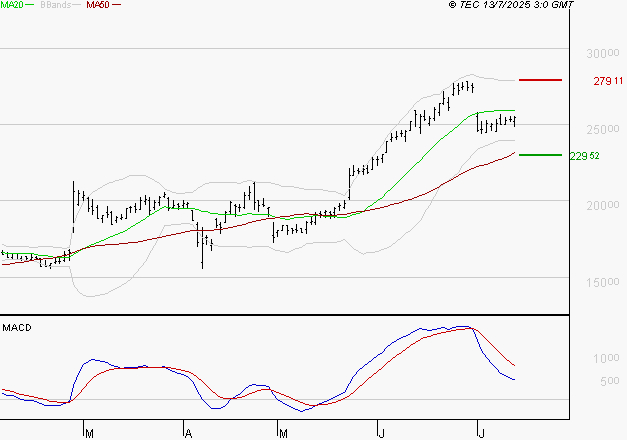This screenshot has width=627, height=440.
Task: Click the last J month marker (July)
Action: point(482,434)
